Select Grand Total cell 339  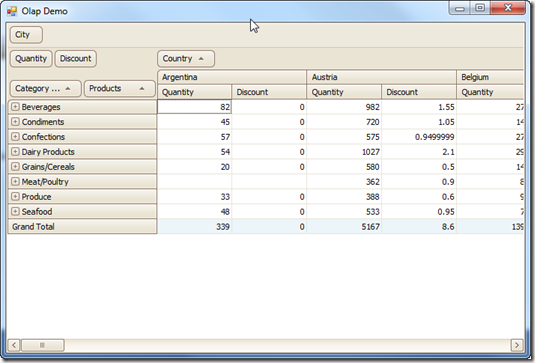194,227
